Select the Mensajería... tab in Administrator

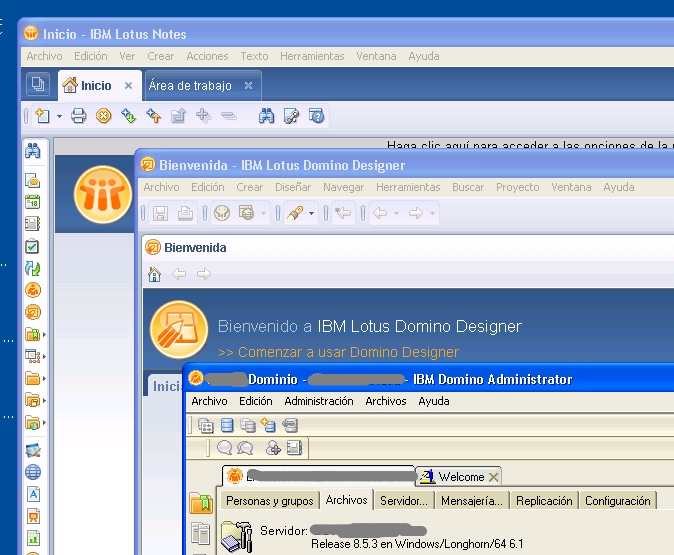tap(472, 501)
